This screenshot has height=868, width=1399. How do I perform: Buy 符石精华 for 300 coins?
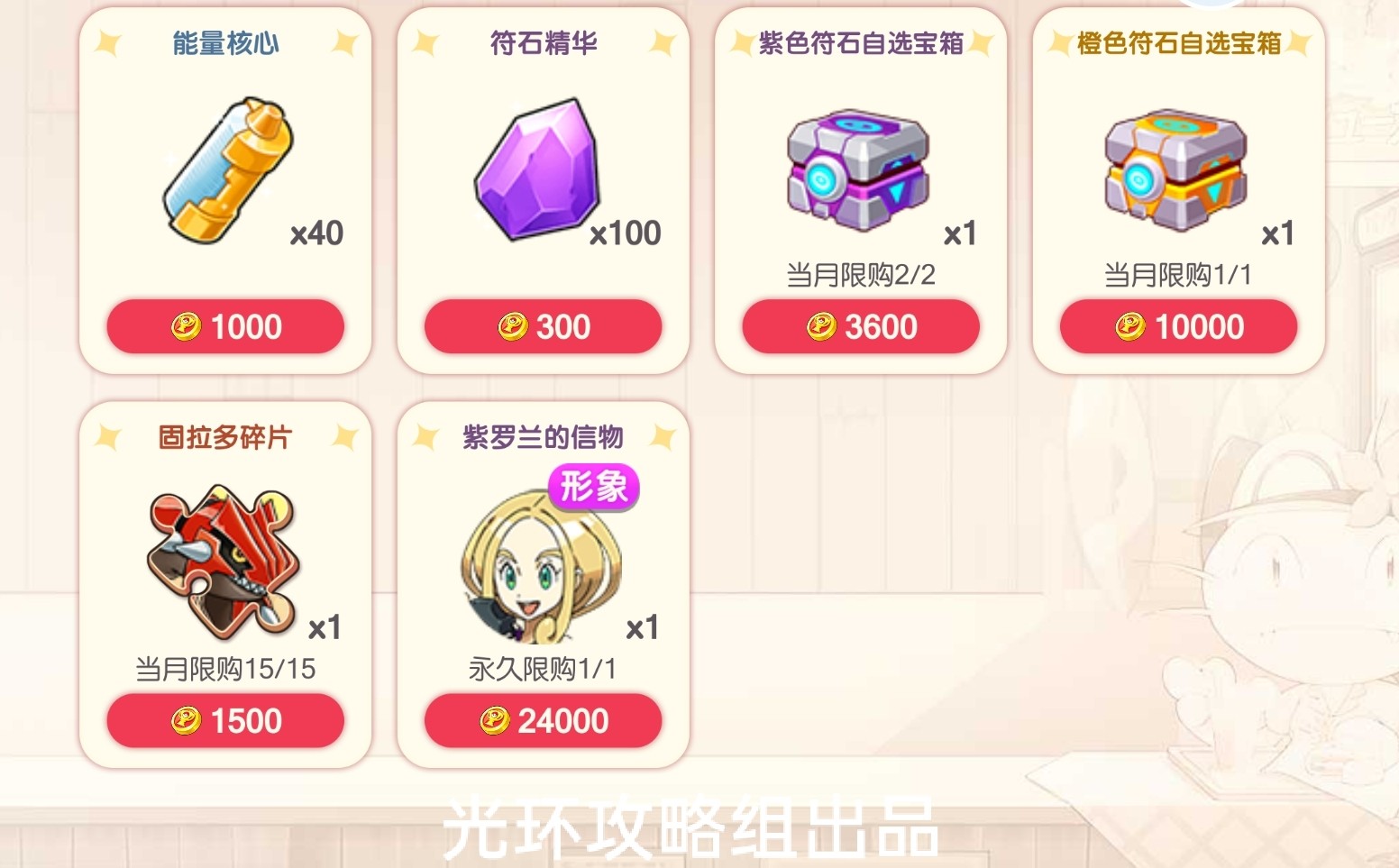point(544,326)
